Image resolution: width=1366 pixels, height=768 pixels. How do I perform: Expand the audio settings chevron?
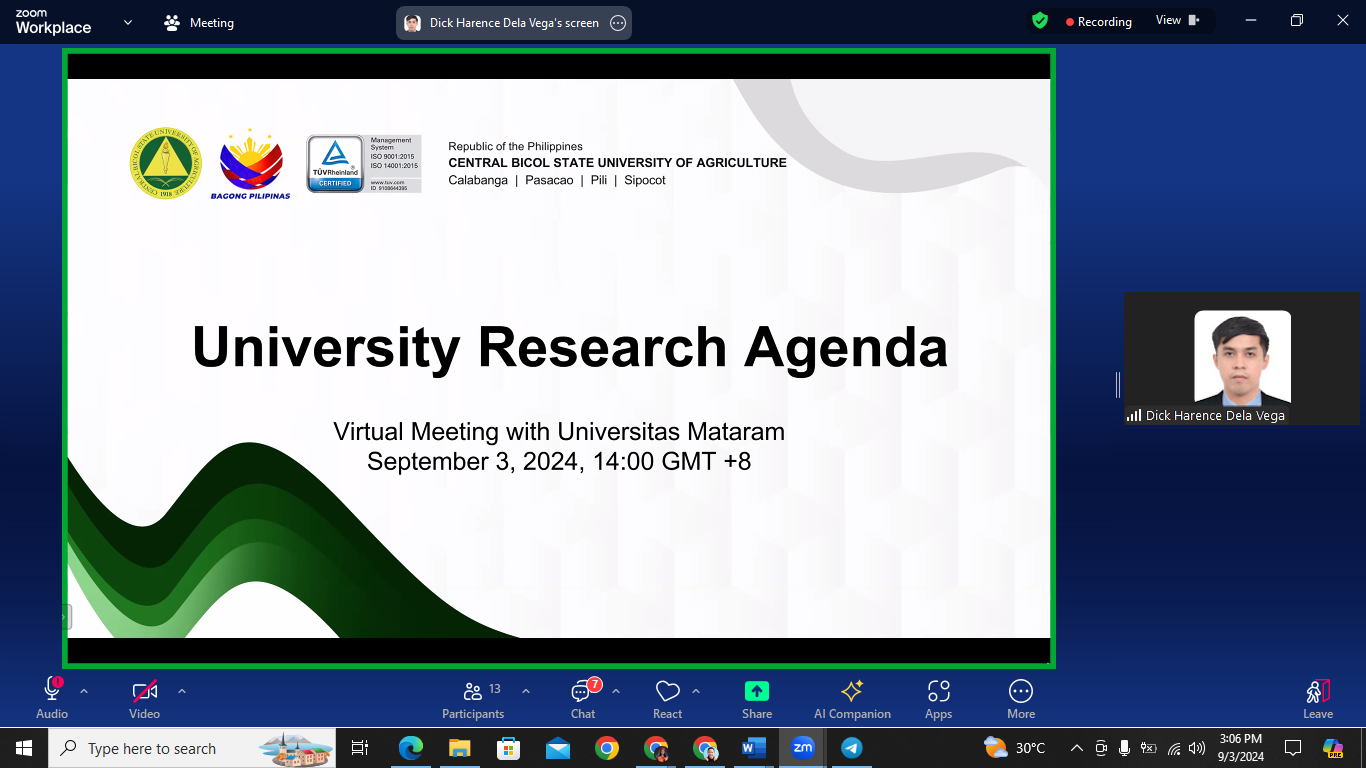pyautogui.click(x=84, y=691)
